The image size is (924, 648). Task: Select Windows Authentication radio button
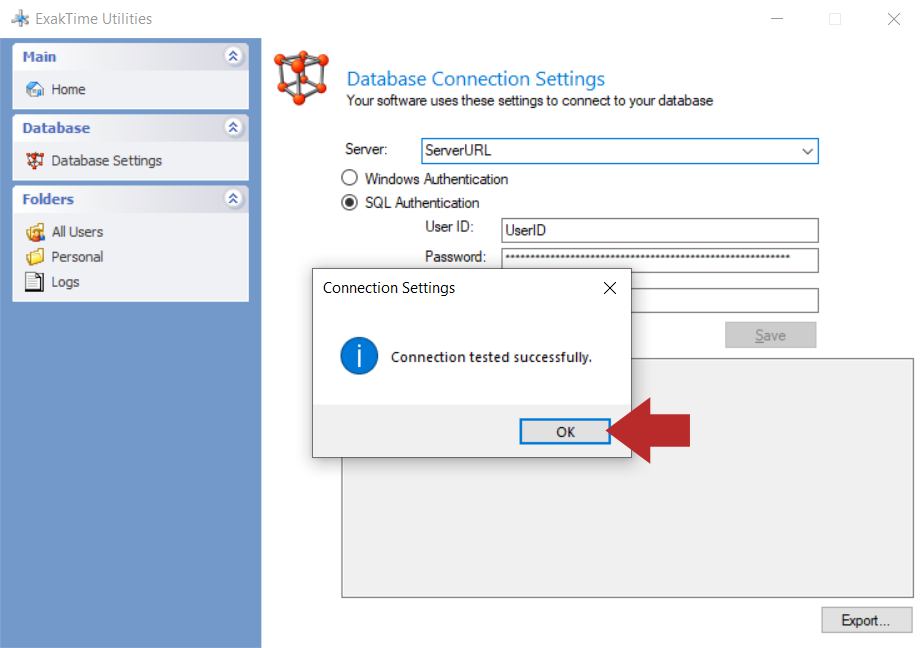(349, 178)
